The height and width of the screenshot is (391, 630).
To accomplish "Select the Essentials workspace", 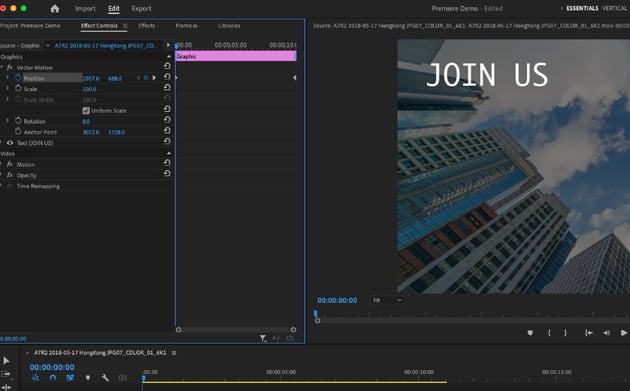I will click(x=582, y=8).
